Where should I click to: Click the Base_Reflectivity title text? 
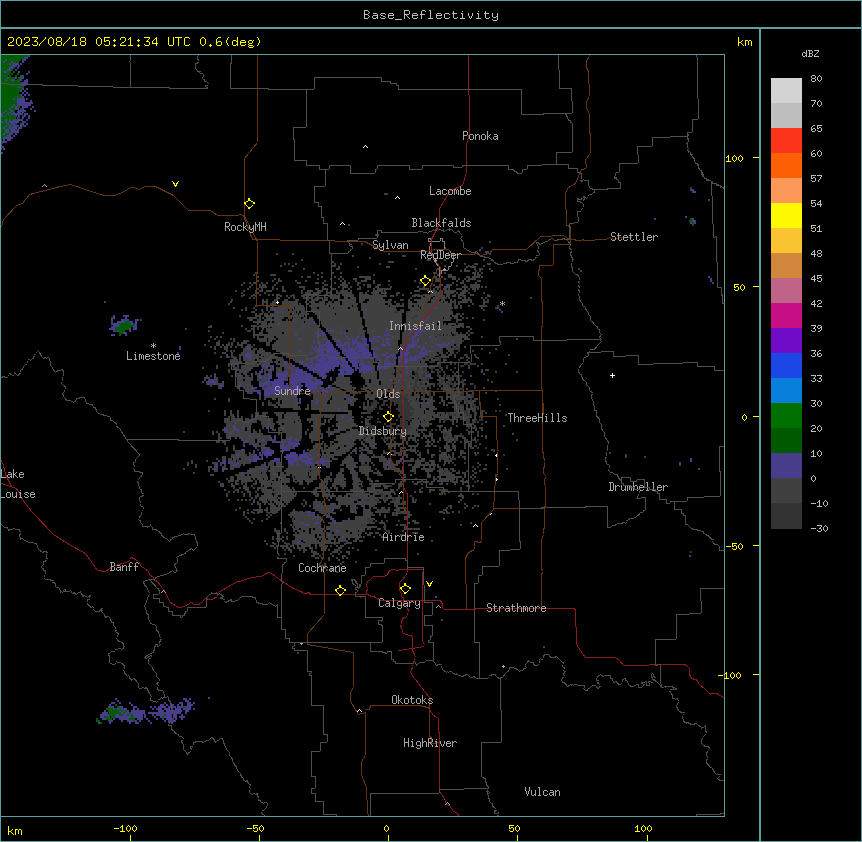pos(431,15)
